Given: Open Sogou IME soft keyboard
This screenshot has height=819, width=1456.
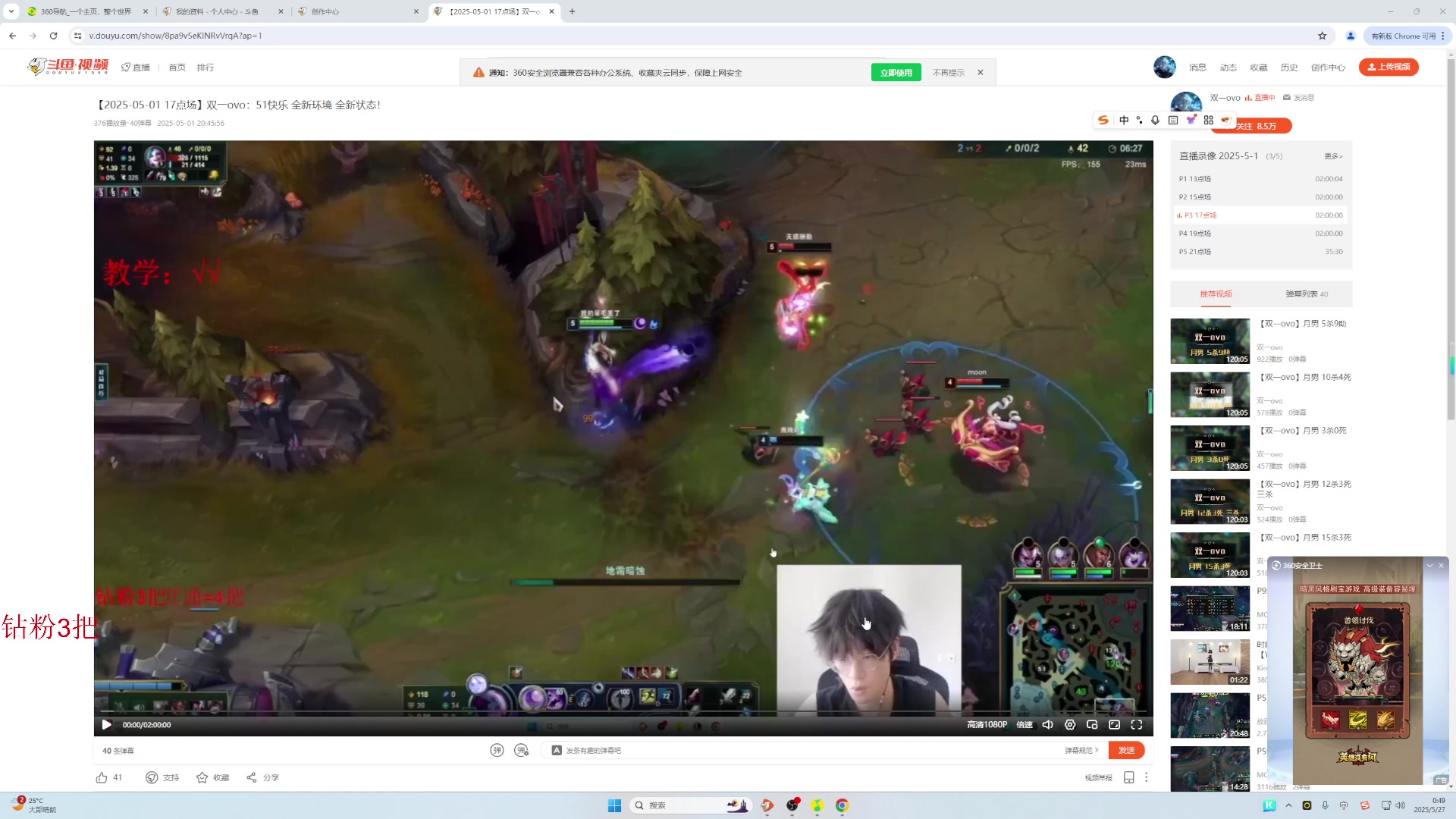Looking at the screenshot, I should [1173, 120].
